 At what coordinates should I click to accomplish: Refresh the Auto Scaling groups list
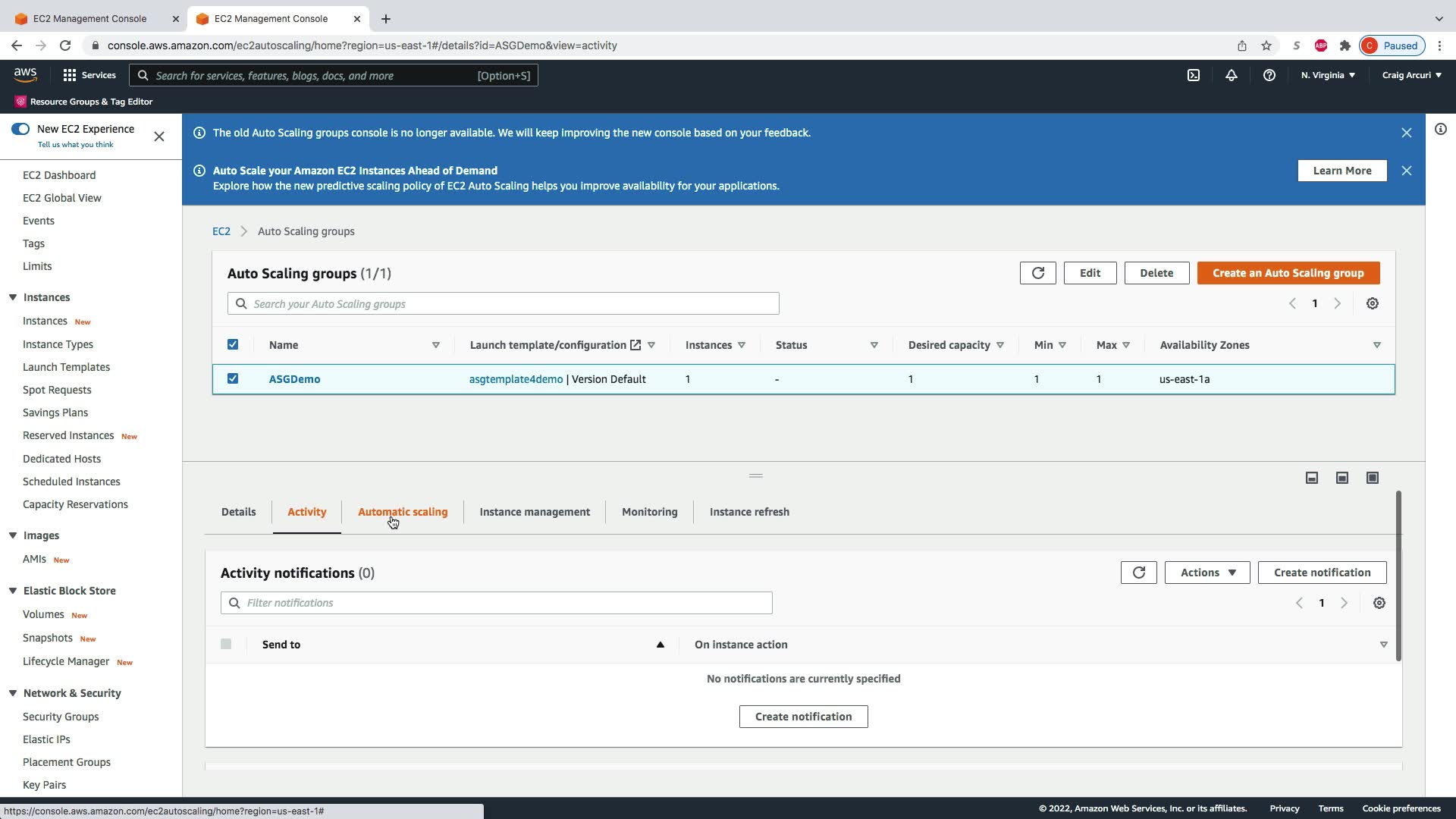(x=1037, y=273)
